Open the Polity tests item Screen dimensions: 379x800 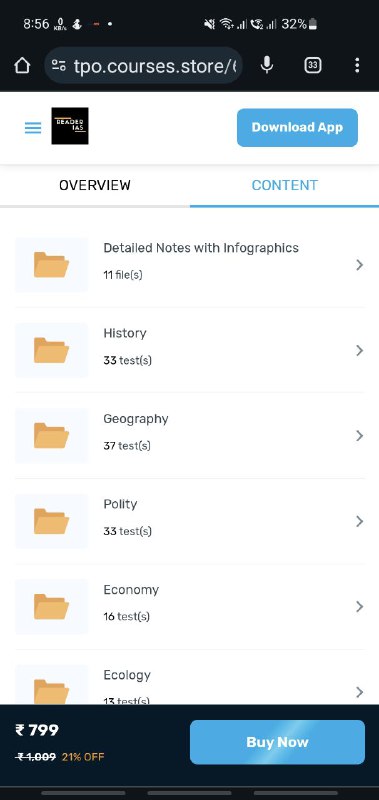pyautogui.click(x=190, y=521)
